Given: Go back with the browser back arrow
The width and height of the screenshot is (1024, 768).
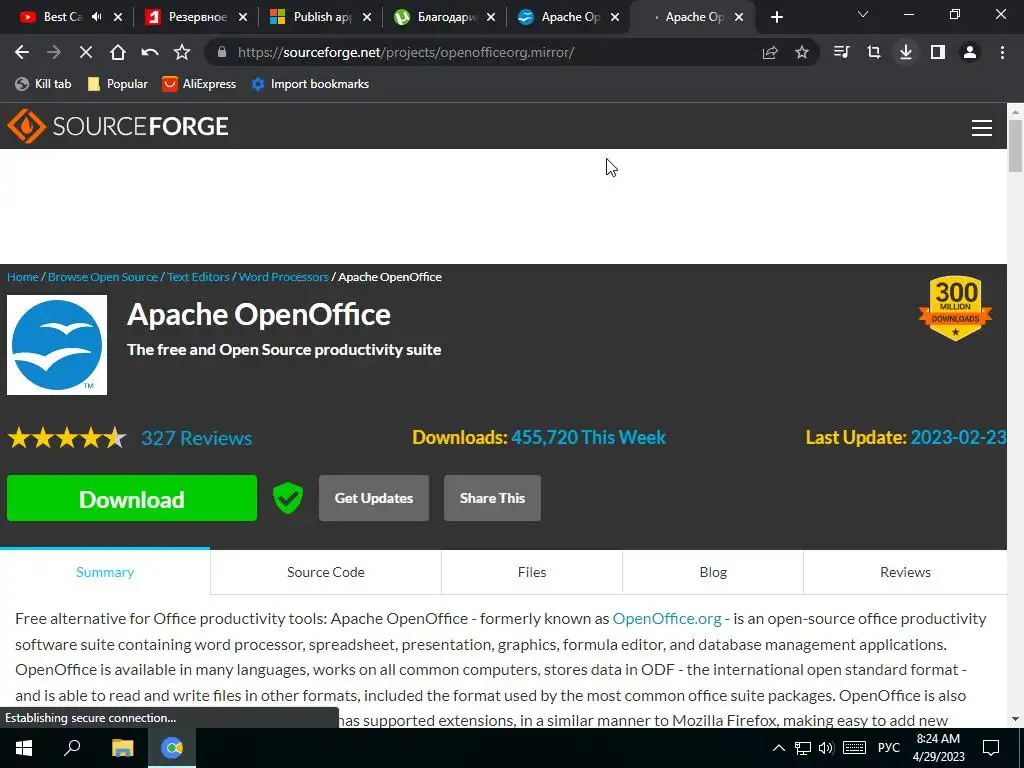Looking at the screenshot, I should tap(22, 52).
